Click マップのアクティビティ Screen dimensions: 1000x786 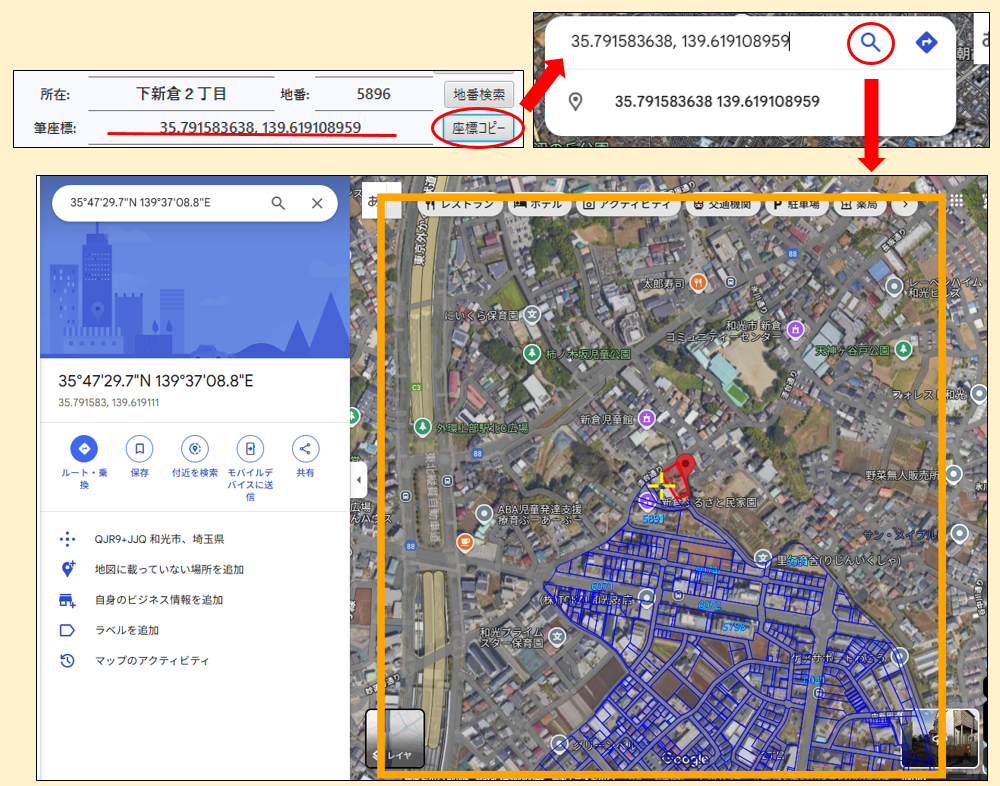click(152, 660)
